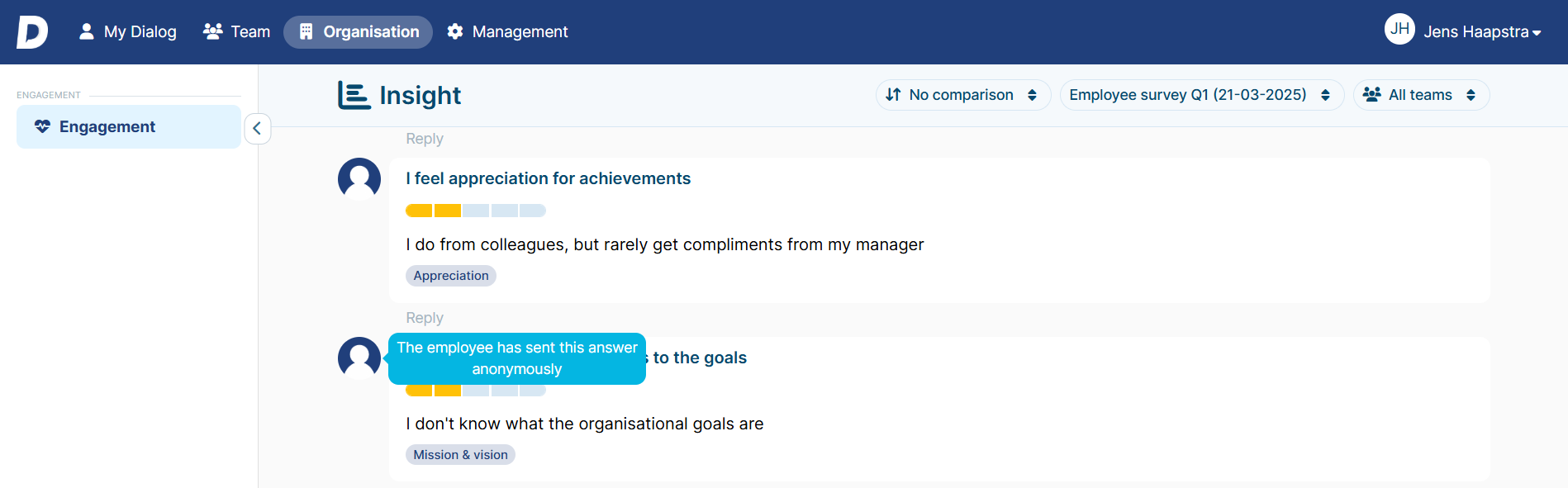Viewport: 1568px width, 488px height.
Task: Open My Dialog page
Action: (x=127, y=32)
